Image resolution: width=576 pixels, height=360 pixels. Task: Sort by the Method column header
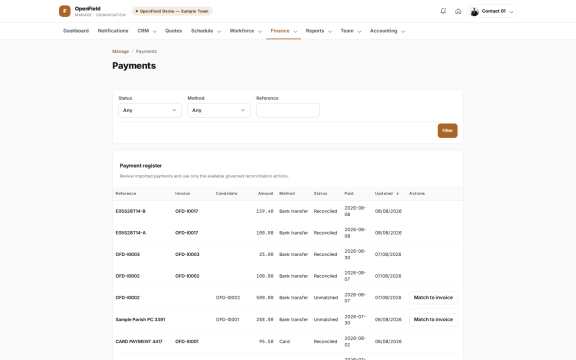(x=287, y=194)
